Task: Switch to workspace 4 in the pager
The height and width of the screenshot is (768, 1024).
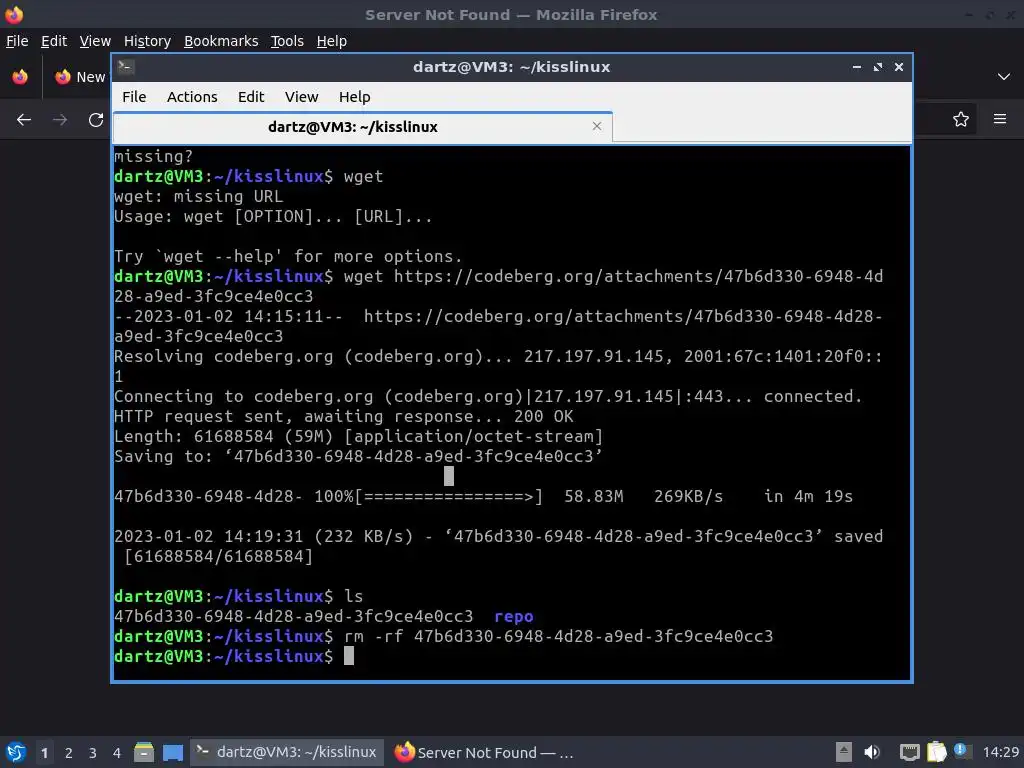Action: point(117,753)
